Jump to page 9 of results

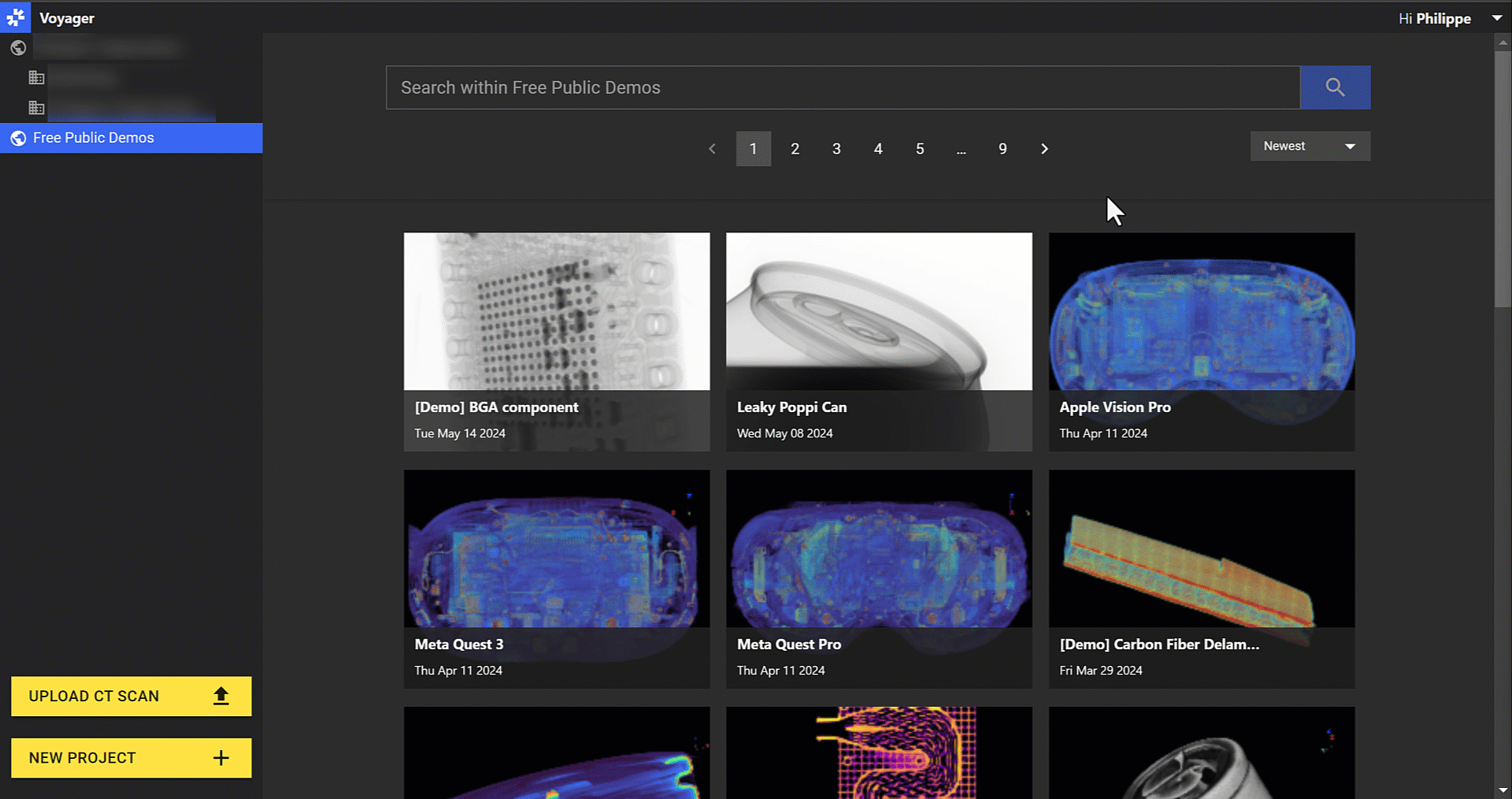coord(1002,149)
